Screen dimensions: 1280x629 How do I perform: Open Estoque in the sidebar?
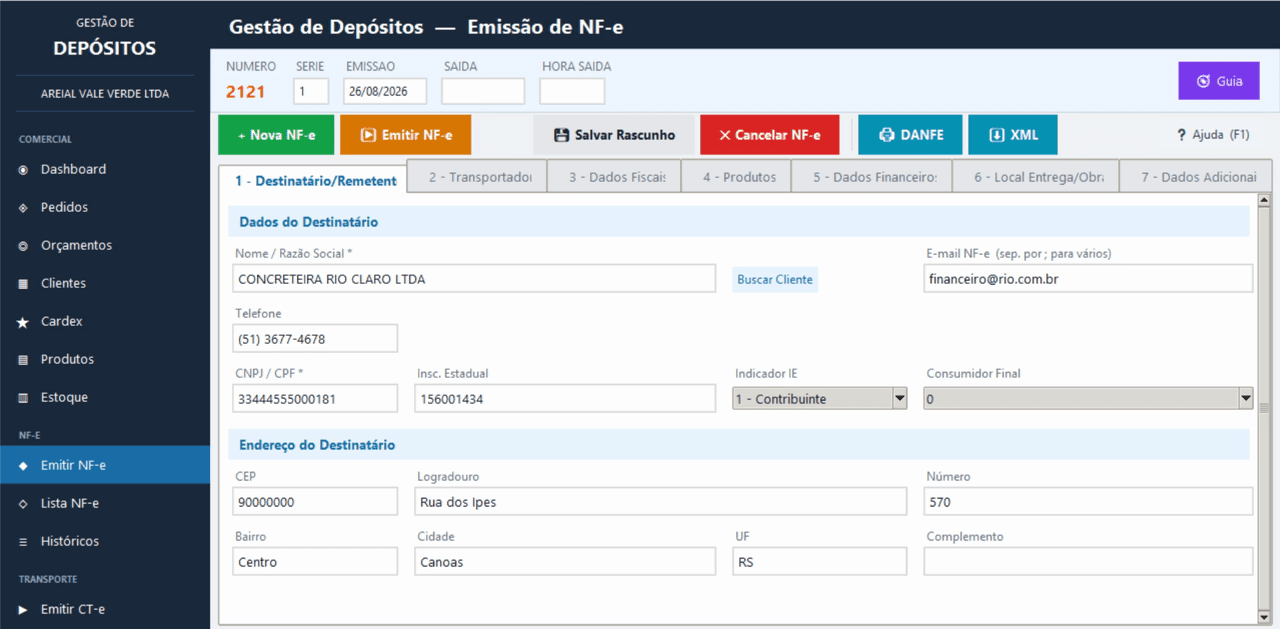click(x=105, y=398)
